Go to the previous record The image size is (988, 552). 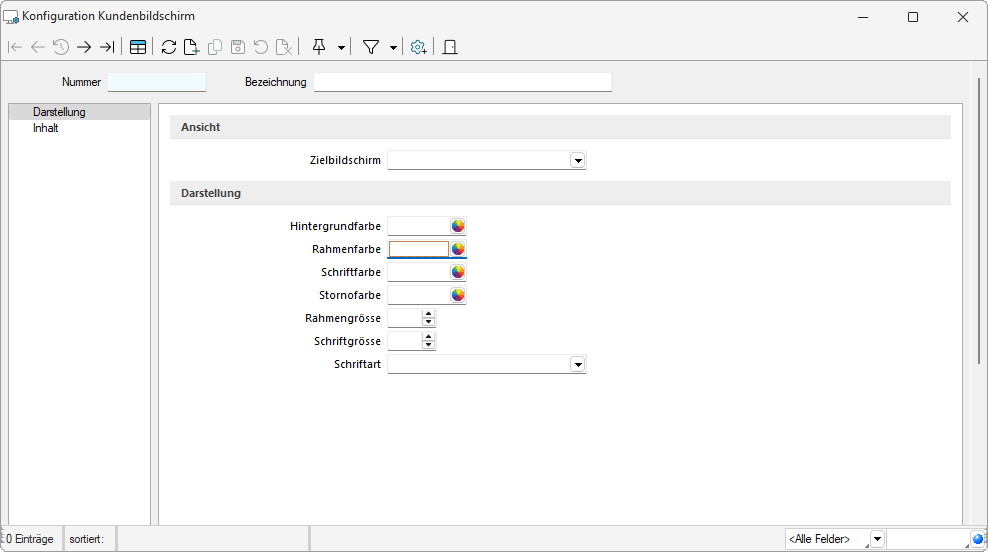pyautogui.click(x=38, y=47)
